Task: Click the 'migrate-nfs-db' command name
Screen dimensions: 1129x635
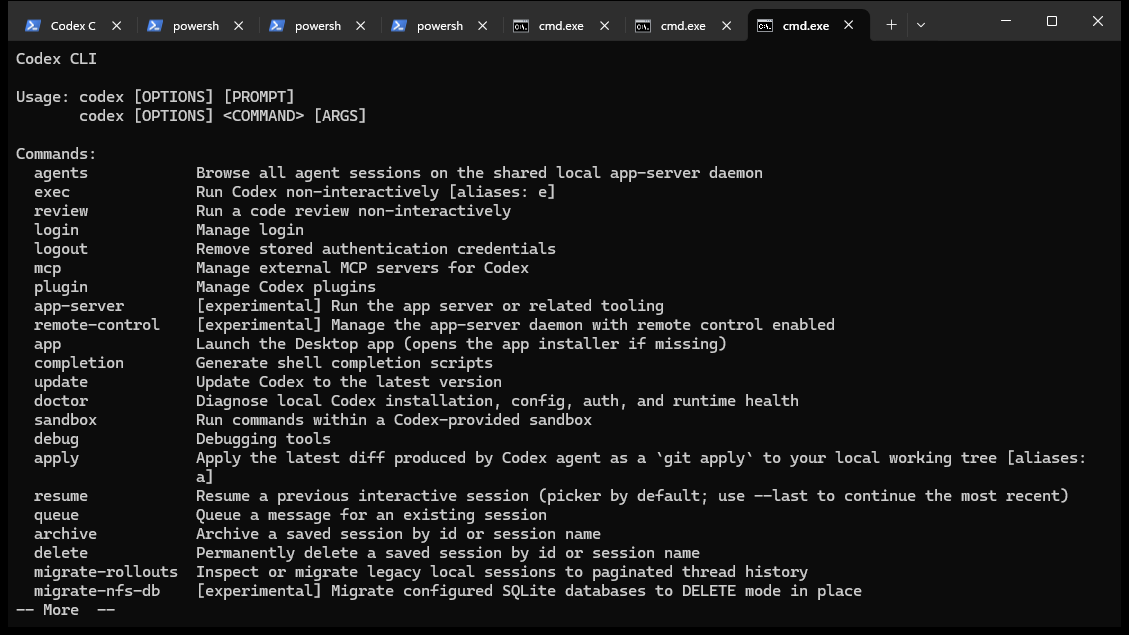Action: (x=96, y=591)
